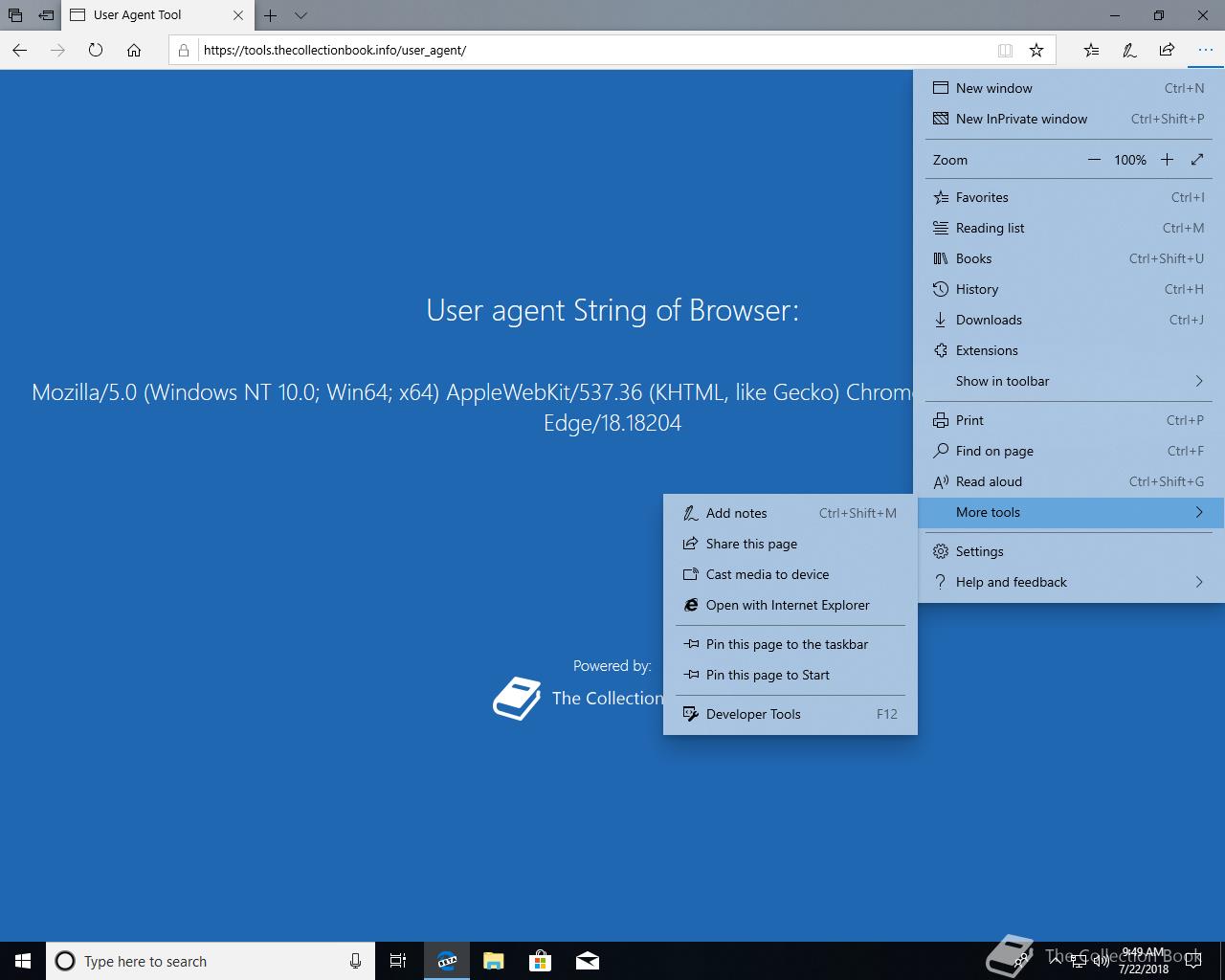Choose Share this page

[791, 544]
